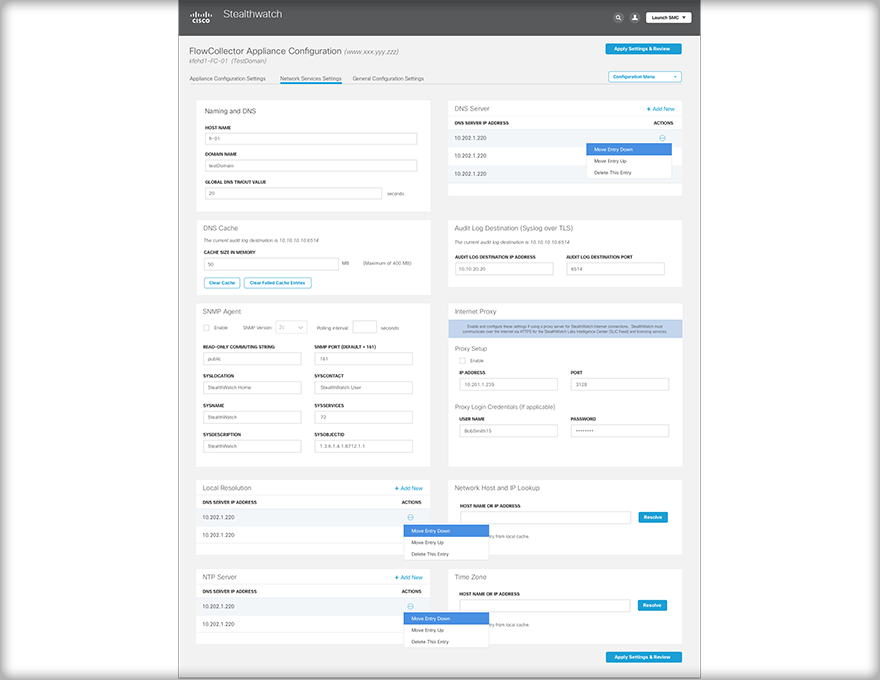The image size is (880, 680).
Task: Click Proxy Port field
Action: point(620,384)
